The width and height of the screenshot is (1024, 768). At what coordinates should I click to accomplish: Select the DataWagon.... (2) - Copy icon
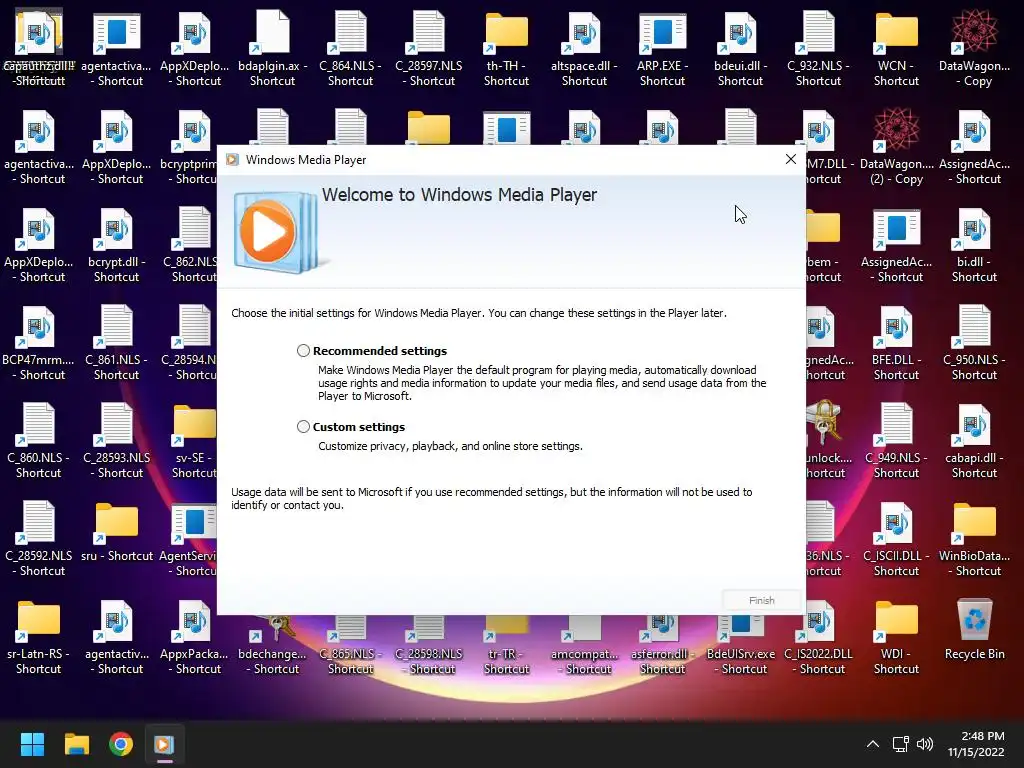pos(896,148)
